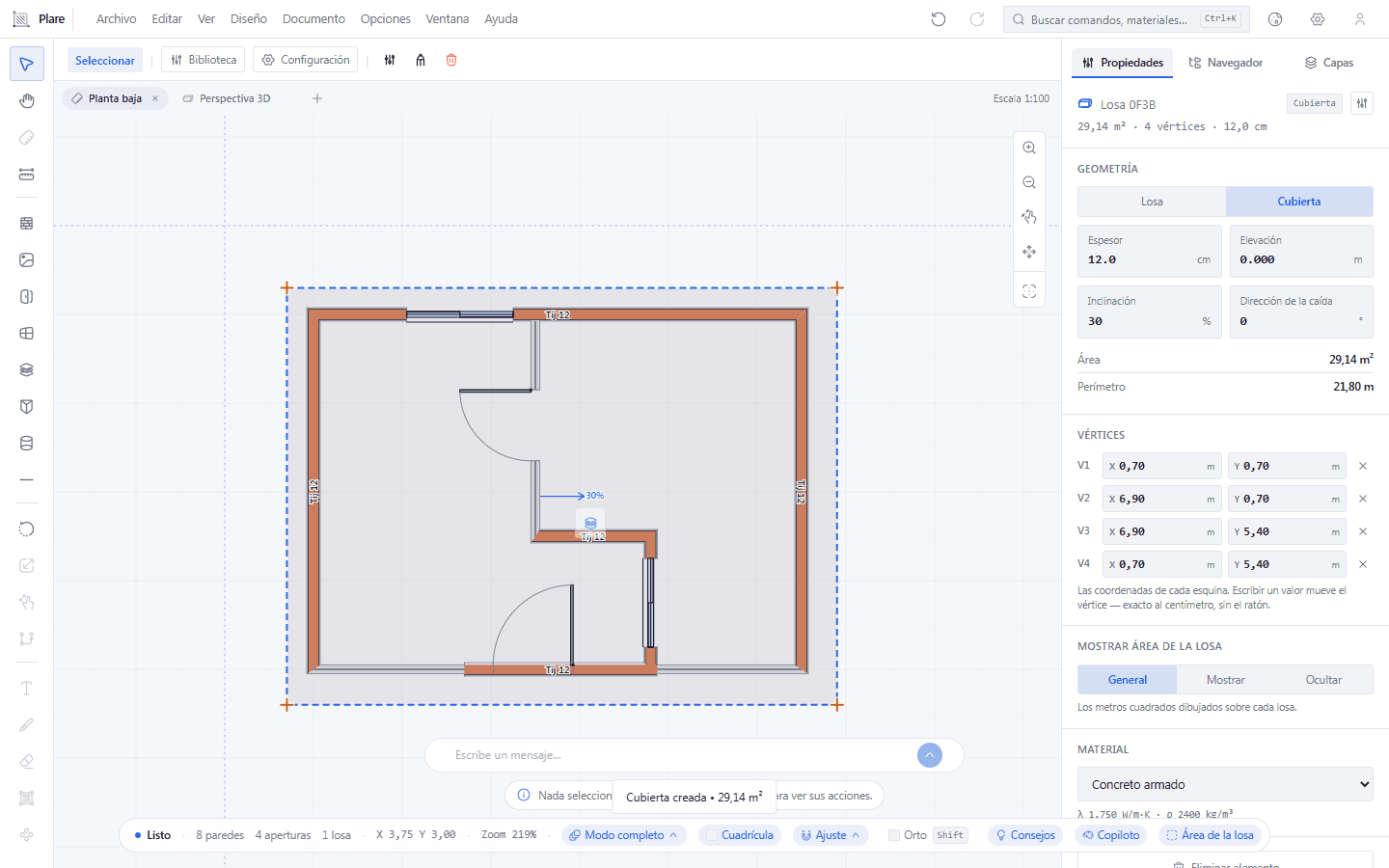Open the Archivo menu
Viewport: 1389px width, 868px height.
pos(117,19)
